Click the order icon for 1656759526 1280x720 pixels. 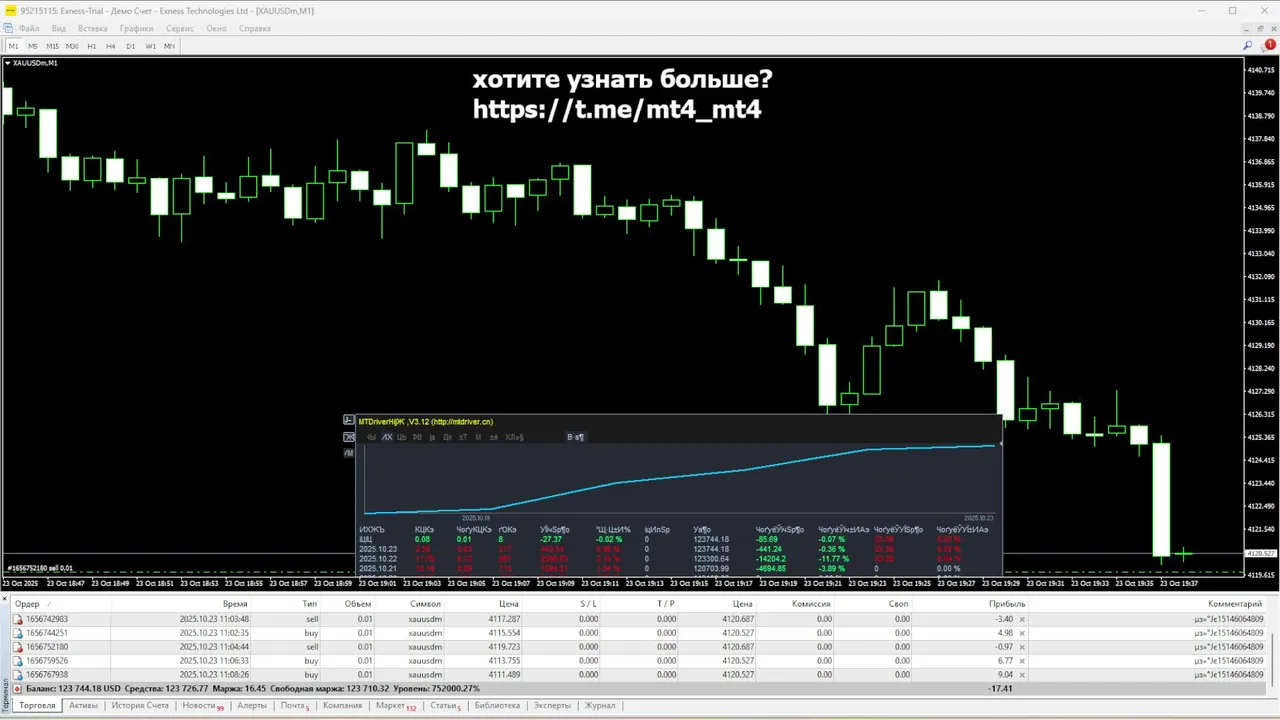pos(18,661)
